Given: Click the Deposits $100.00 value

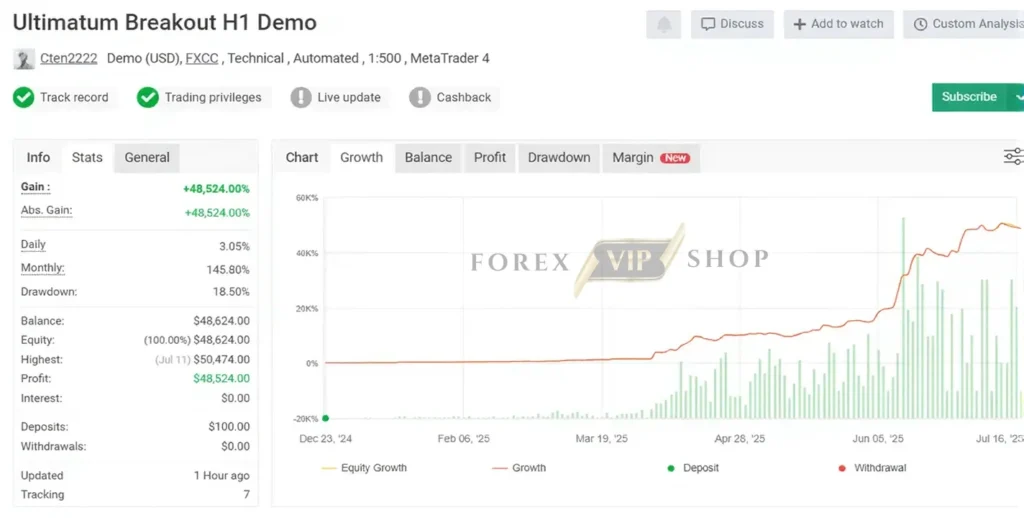Looking at the screenshot, I should point(229,427).
